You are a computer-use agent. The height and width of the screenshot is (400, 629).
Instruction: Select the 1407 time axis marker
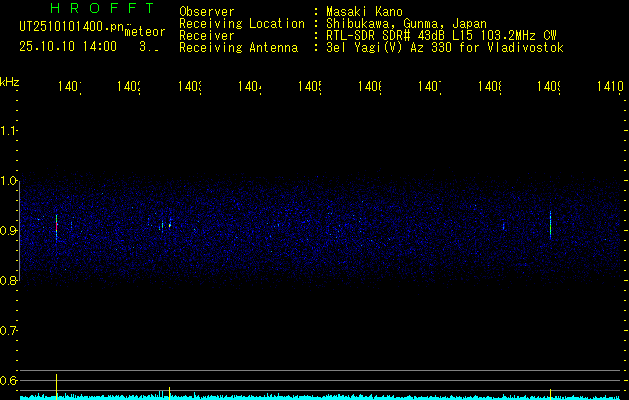click(x=430, y=88)
